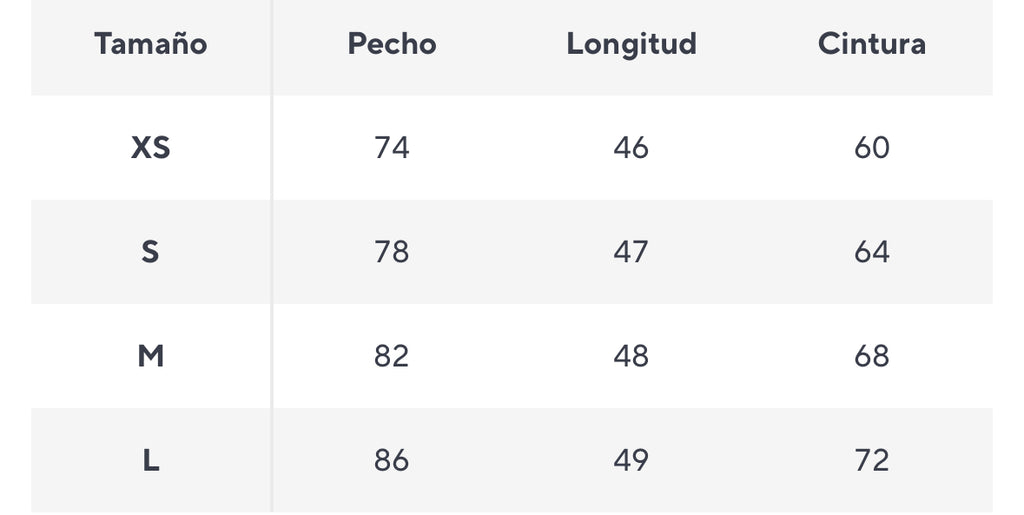Select the Pecho column header

coord(392,44)
